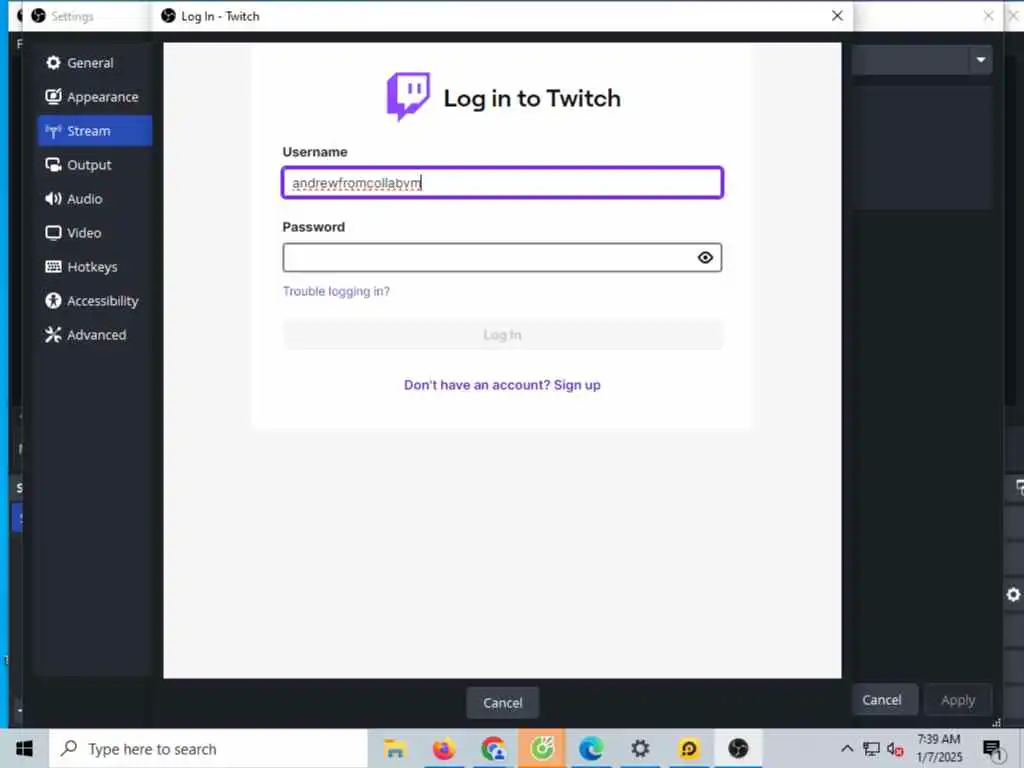
Task: Open the notification center icon
Action: point(992,749)
